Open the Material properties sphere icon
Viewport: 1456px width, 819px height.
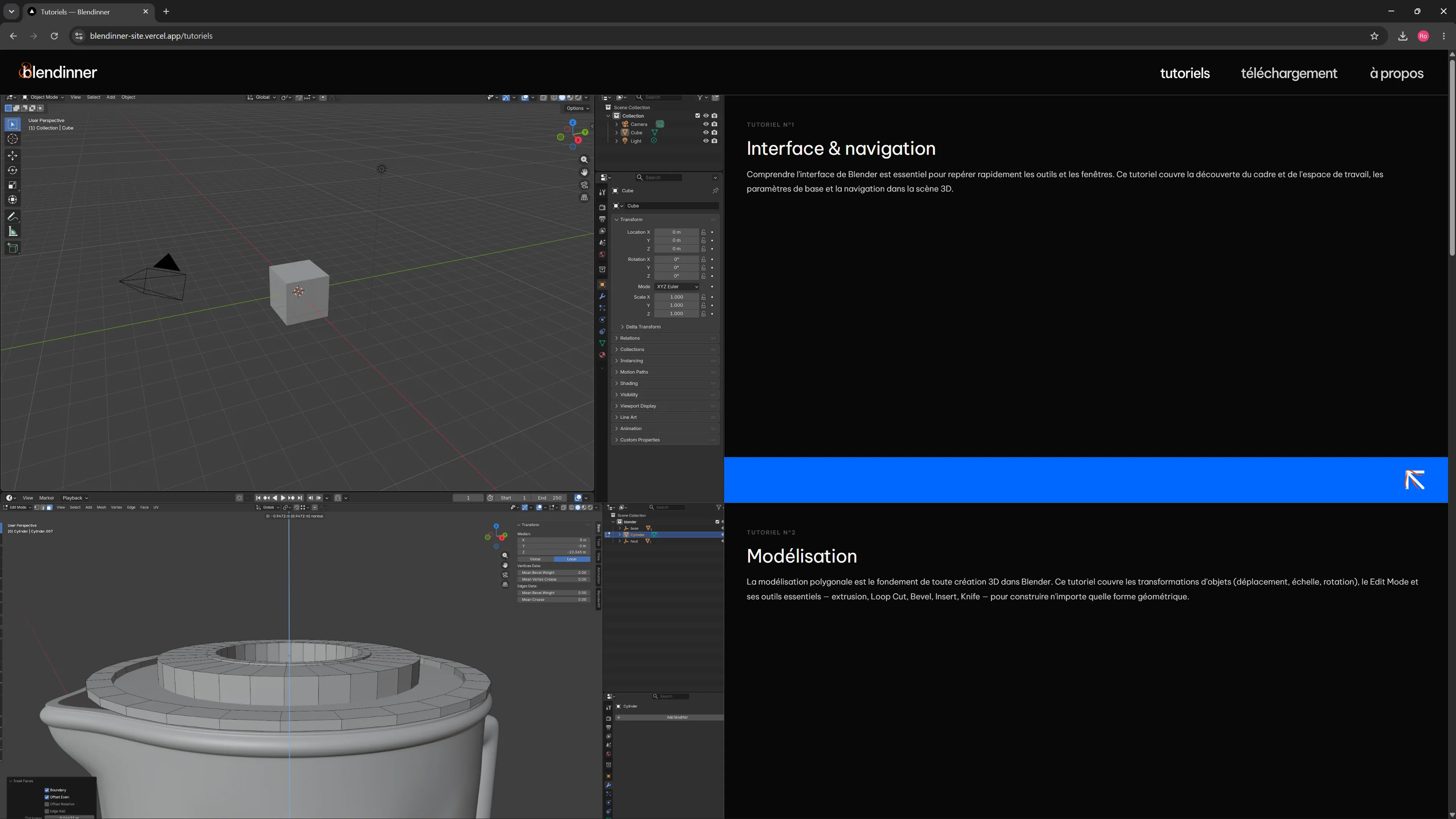coord(602,355)
